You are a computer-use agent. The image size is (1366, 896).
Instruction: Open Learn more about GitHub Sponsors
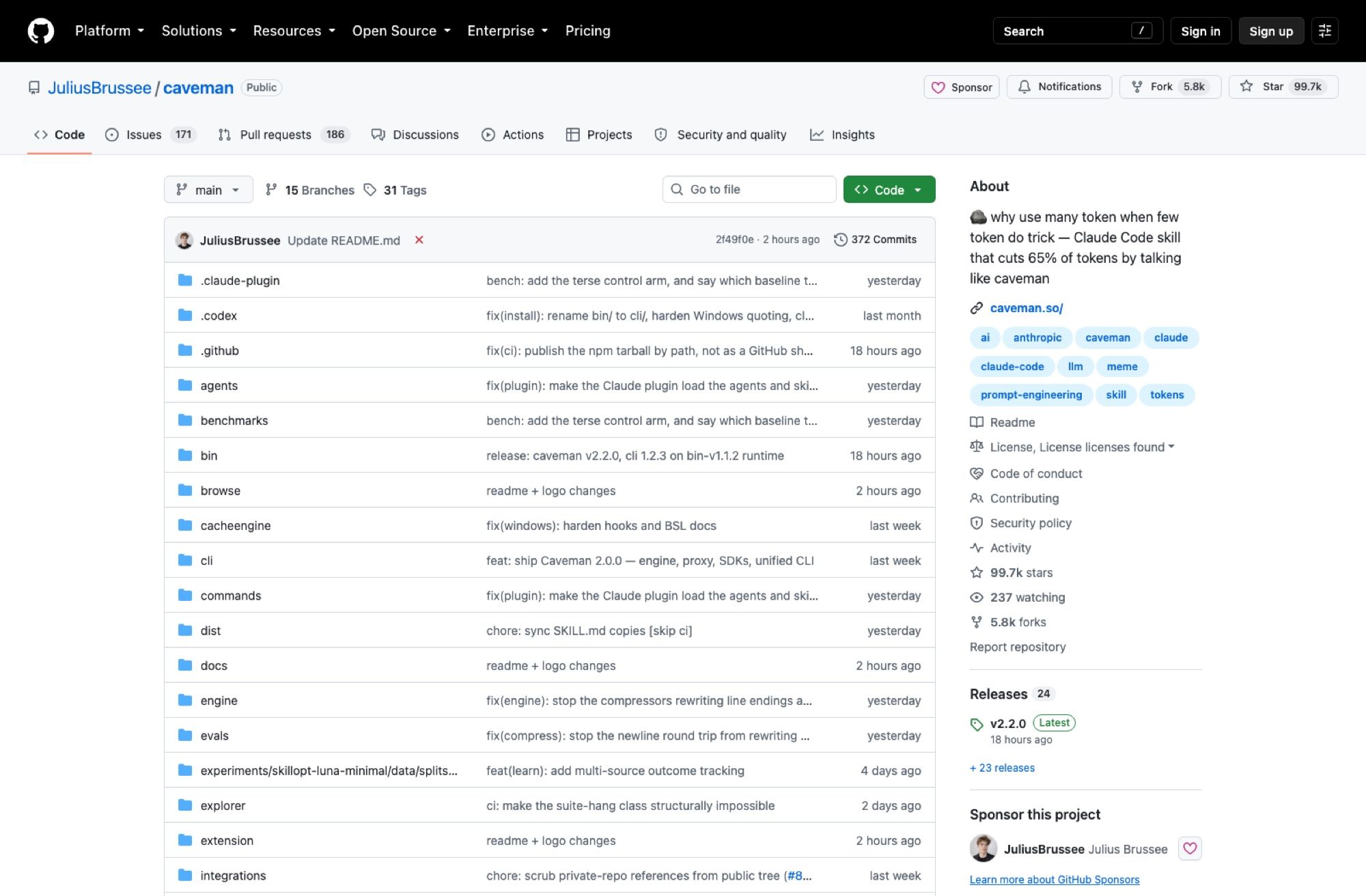tap(1055, 880)
